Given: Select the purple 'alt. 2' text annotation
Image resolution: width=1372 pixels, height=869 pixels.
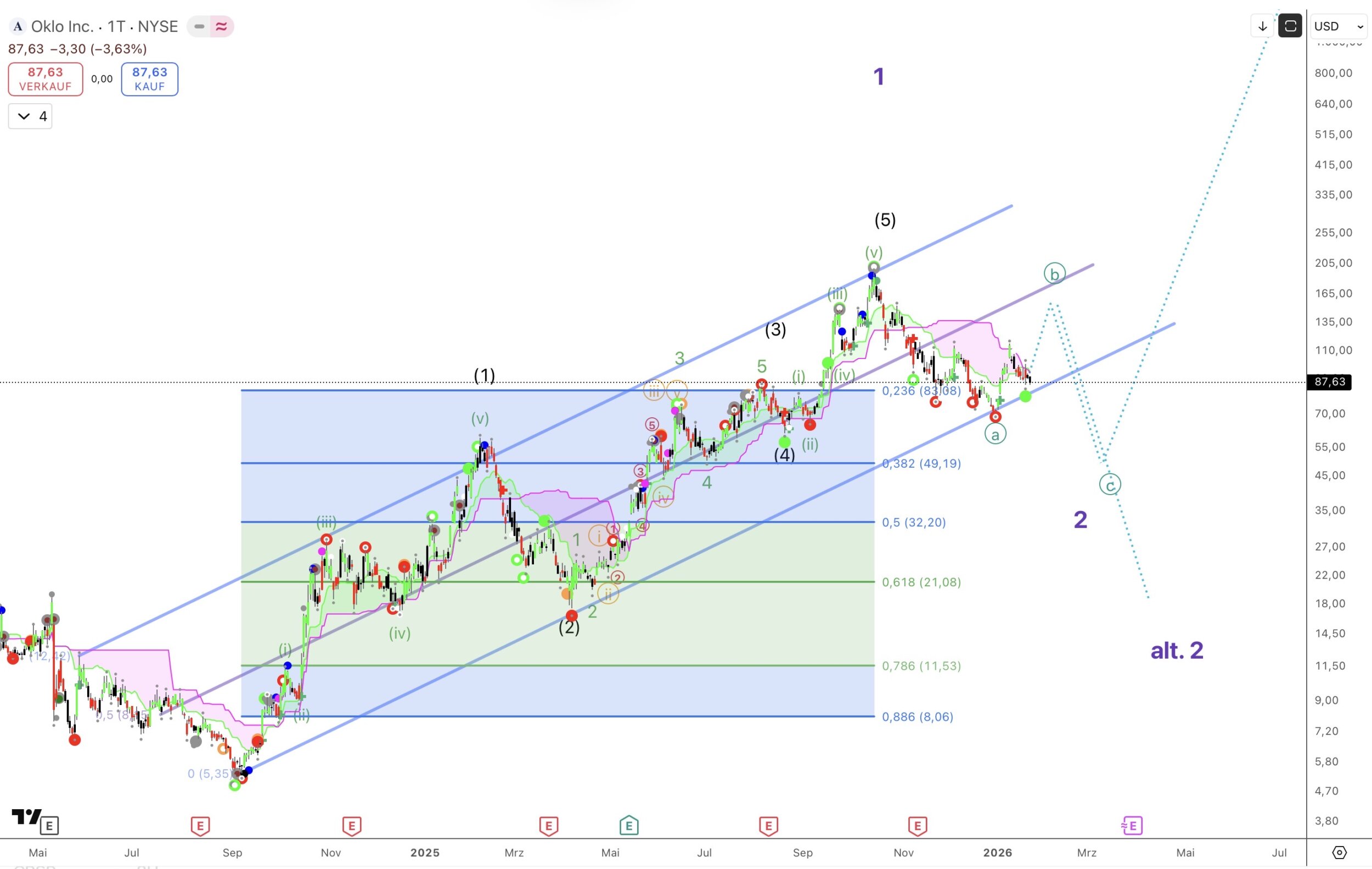Looking at the screenshot, I should coord(1177,650).
